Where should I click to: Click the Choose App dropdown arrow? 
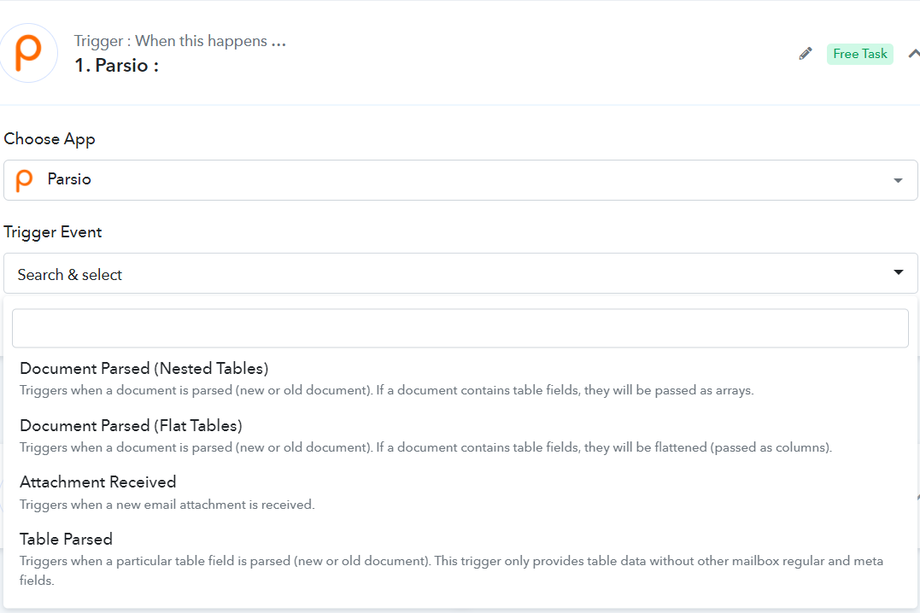coord(897,181)
